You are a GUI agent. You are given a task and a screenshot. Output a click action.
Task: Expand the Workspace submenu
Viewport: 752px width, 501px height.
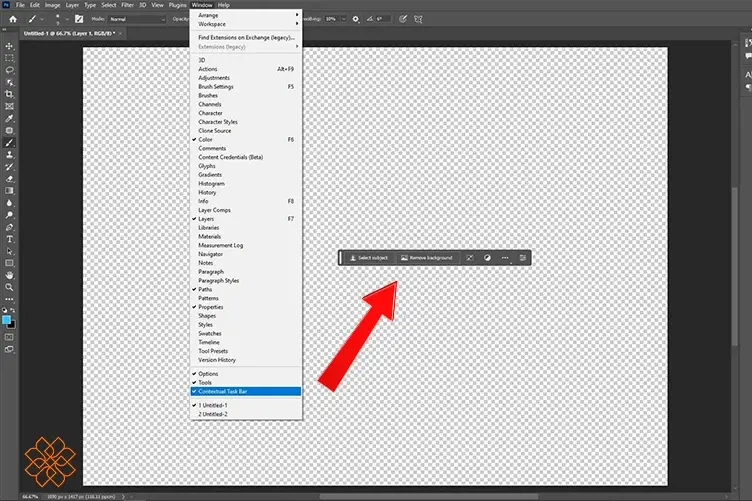[246, 24]
